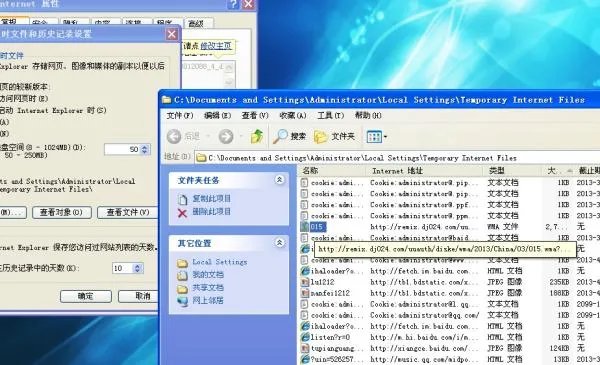The image size is (600, 365).
Task: Click the 查看文件(V) button
Action: click(x=127, y=212)
